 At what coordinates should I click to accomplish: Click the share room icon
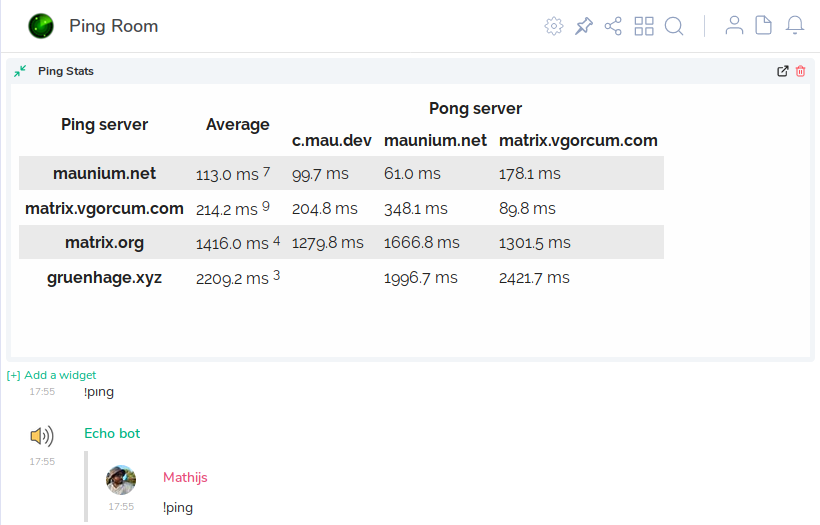(x=614, y=26)
